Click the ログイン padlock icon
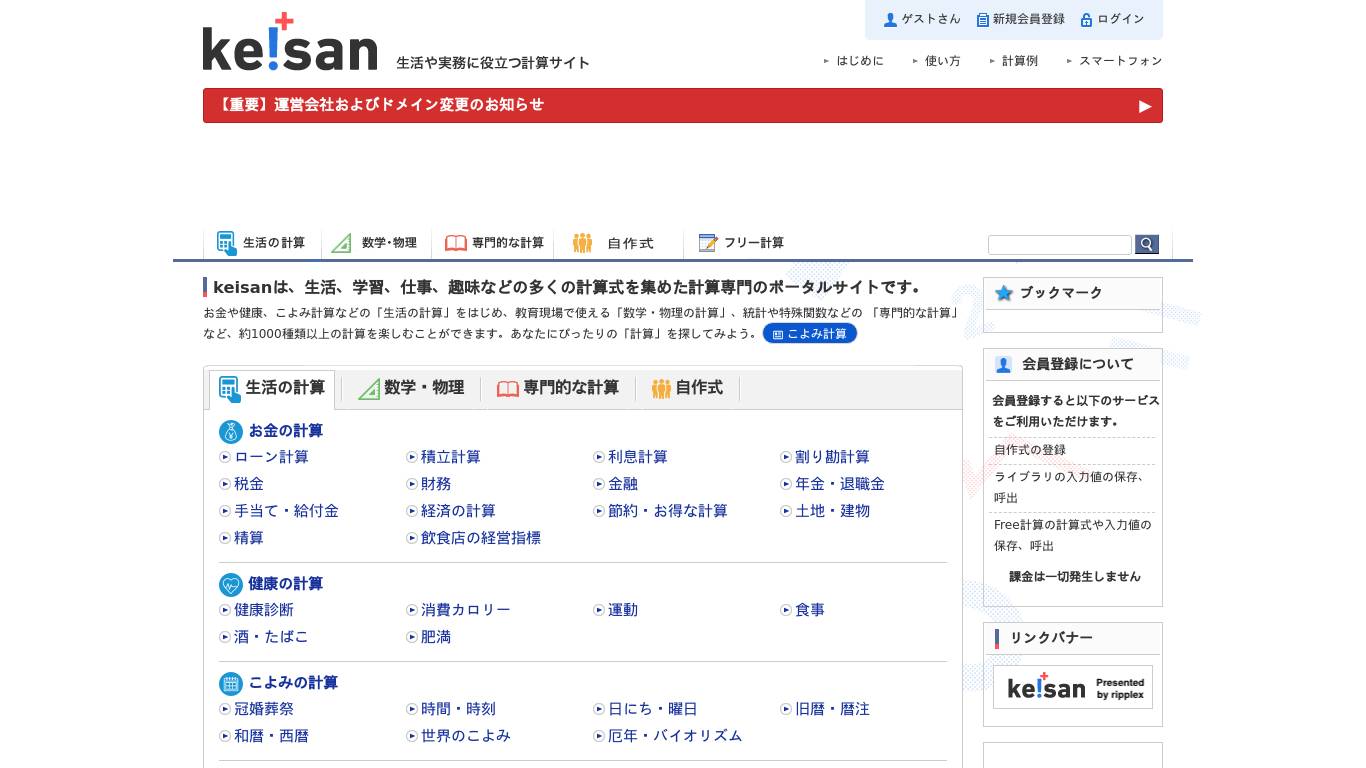Viewport: 1366px width, 768px height. click(1086, 19)
